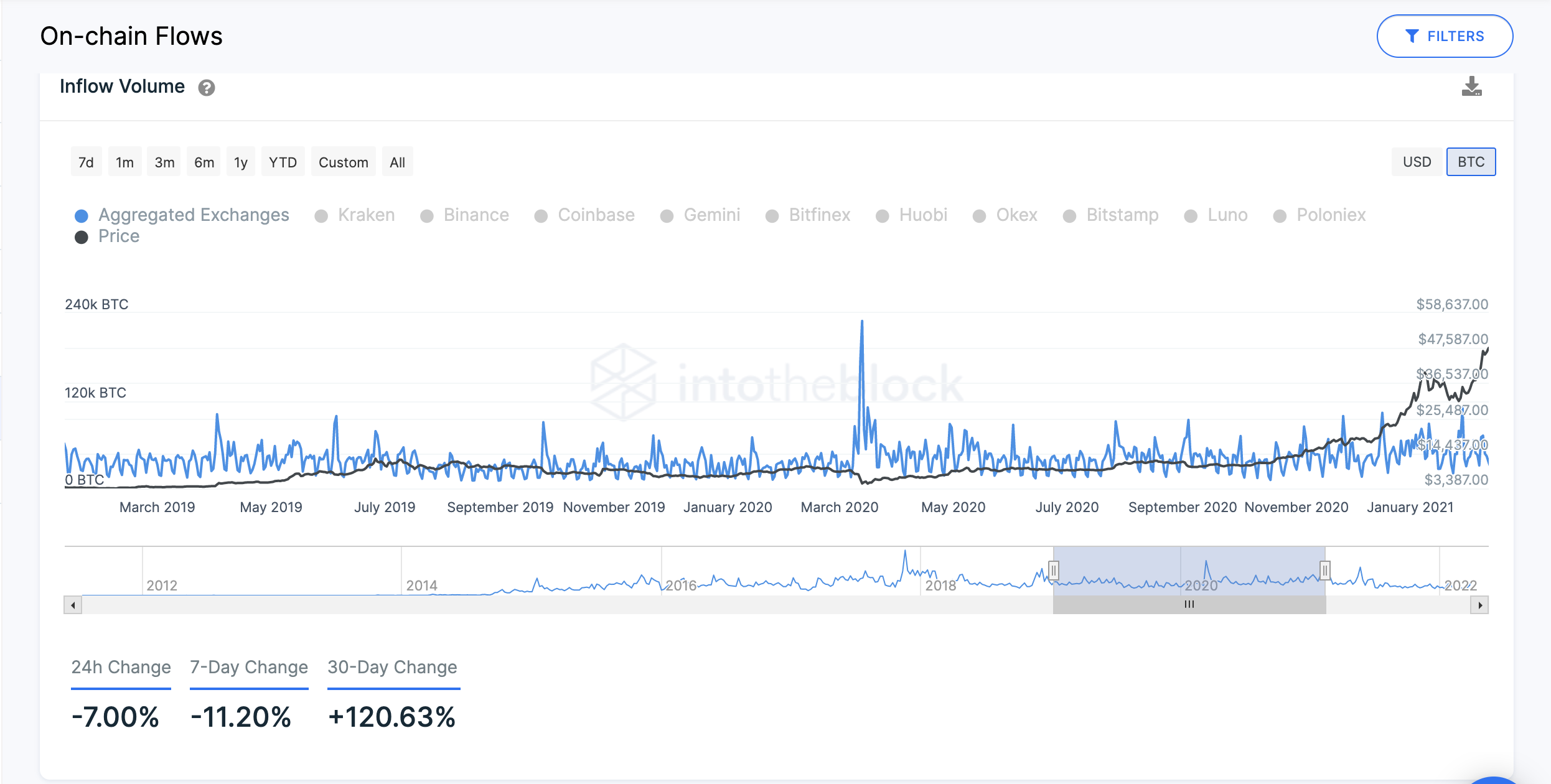
Task: Toggle the Binance series
Action: (x=465, y=215)
